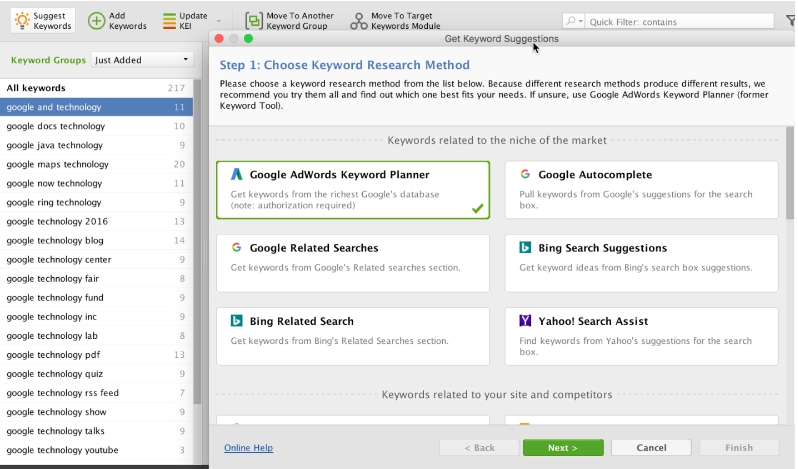Select google technology fair group
Screen dimensions: 798x469
pos(96,279)
